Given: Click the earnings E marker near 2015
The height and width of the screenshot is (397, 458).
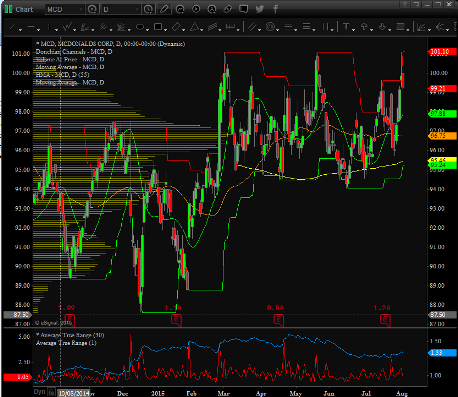Looking at the screenshot, I should click(176, 320).
